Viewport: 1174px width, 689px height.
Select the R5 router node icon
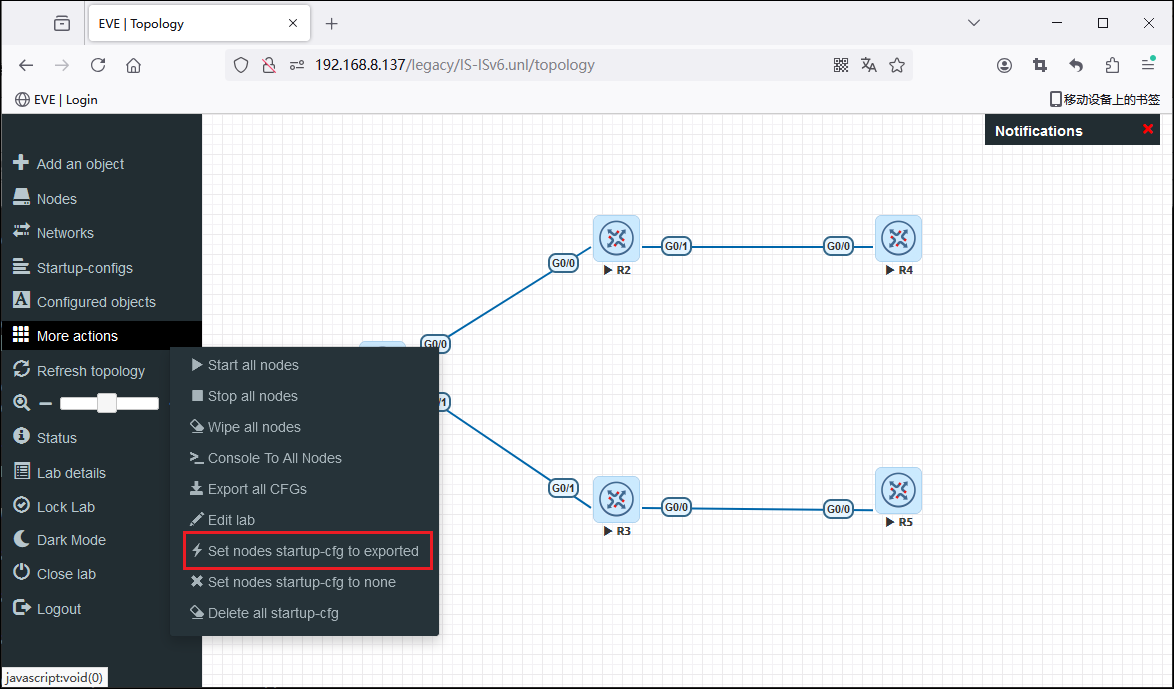(898, 491)
